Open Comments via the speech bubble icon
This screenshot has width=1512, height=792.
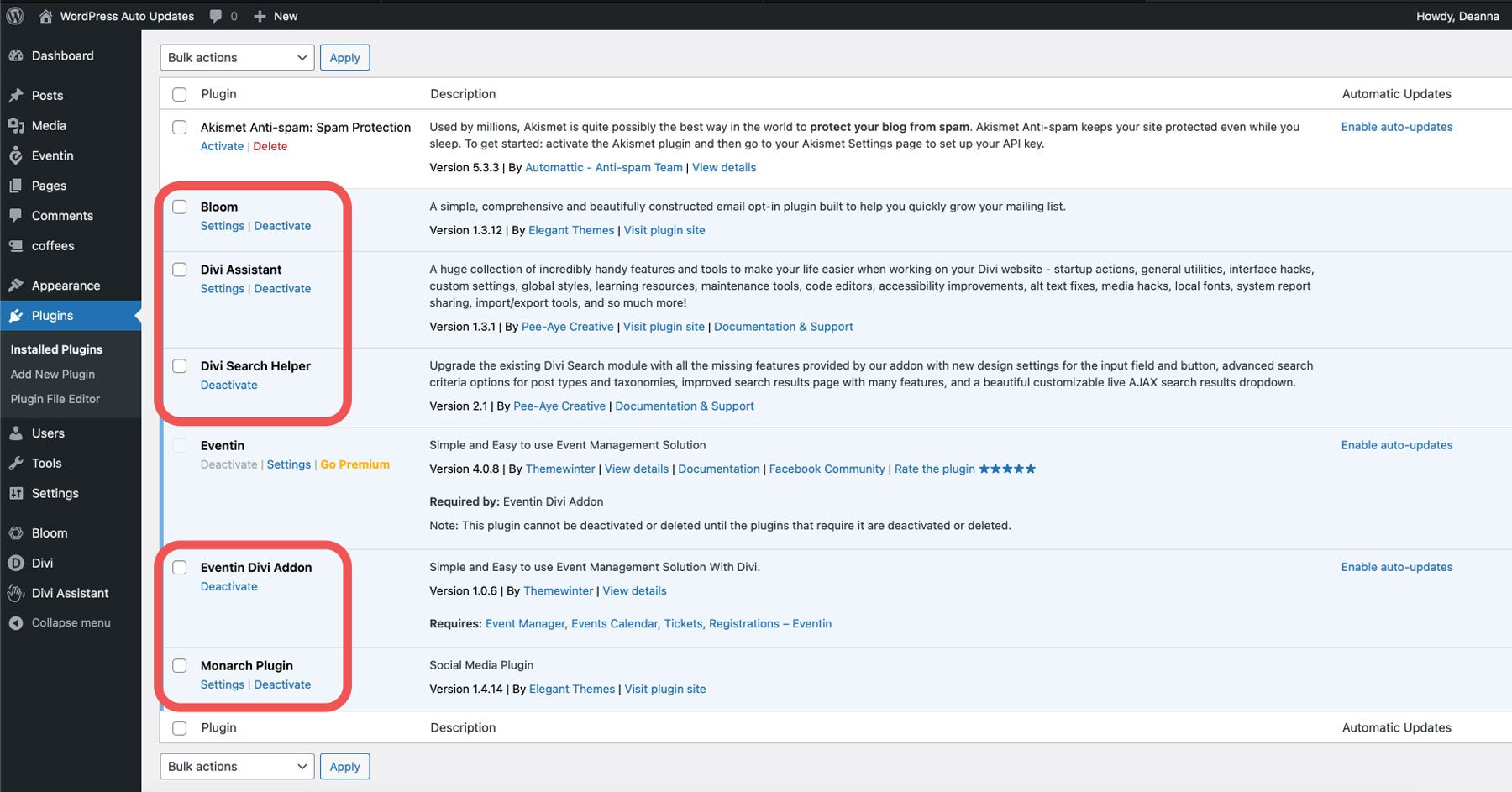pos(17,215)
